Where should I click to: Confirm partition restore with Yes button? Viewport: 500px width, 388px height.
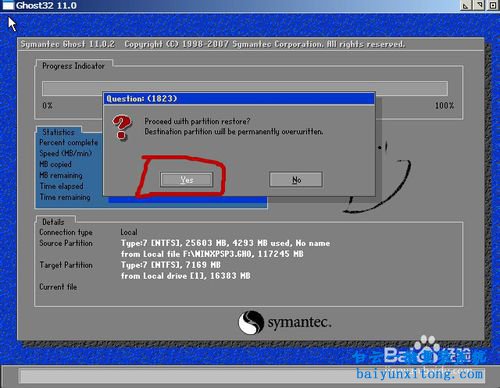click(186, 180)
